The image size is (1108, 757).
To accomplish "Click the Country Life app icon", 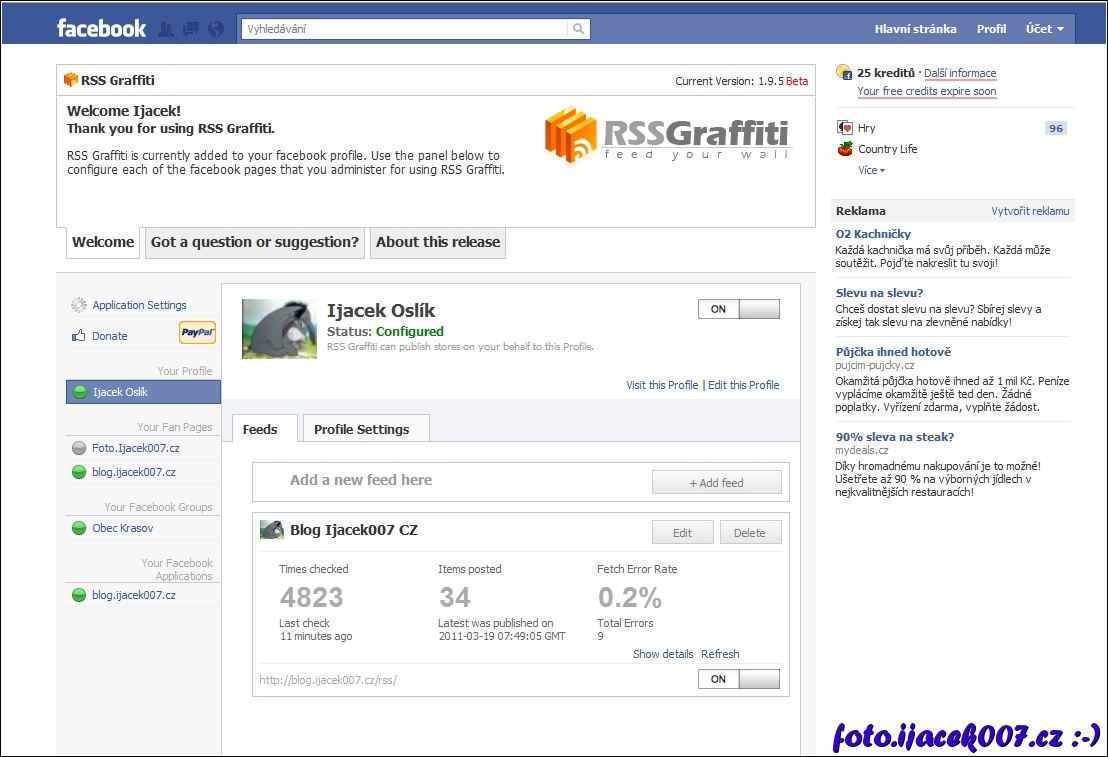I will tap(845, 149).
